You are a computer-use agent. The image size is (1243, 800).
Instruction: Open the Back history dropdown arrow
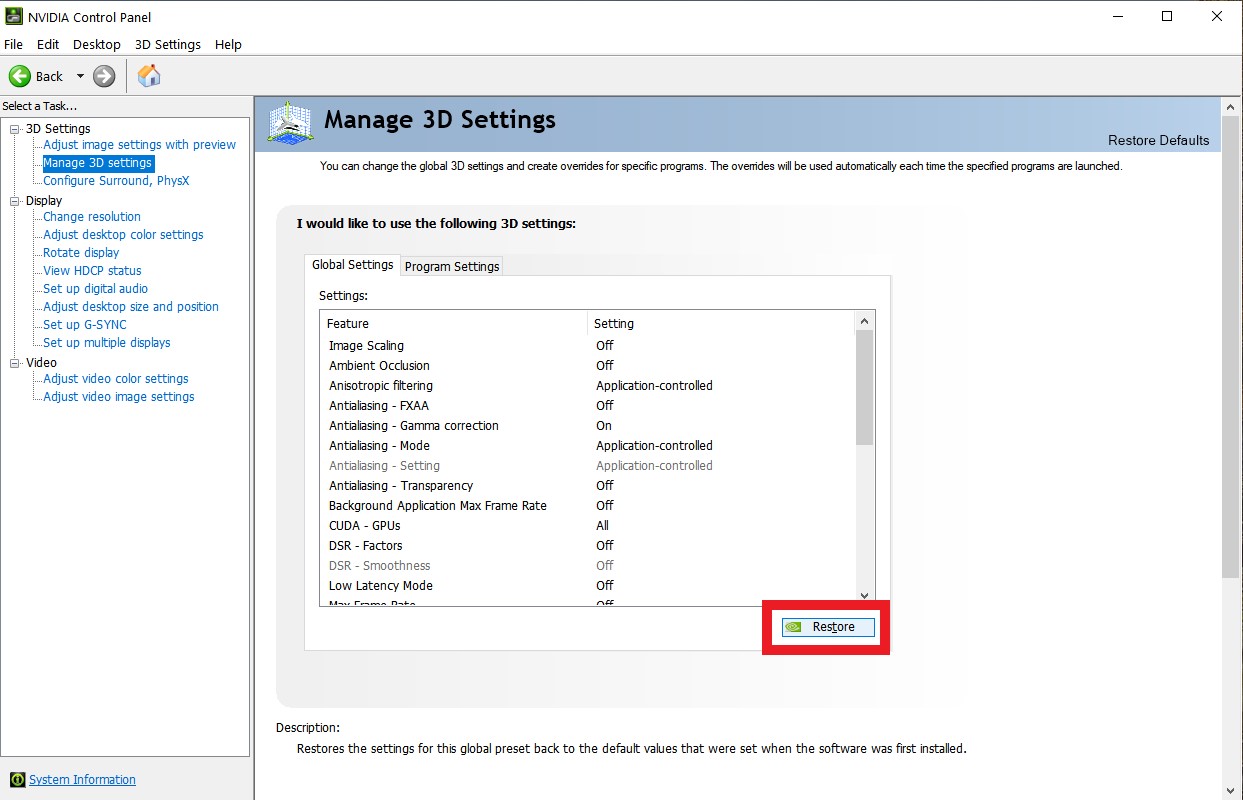[x=80, y=77]
